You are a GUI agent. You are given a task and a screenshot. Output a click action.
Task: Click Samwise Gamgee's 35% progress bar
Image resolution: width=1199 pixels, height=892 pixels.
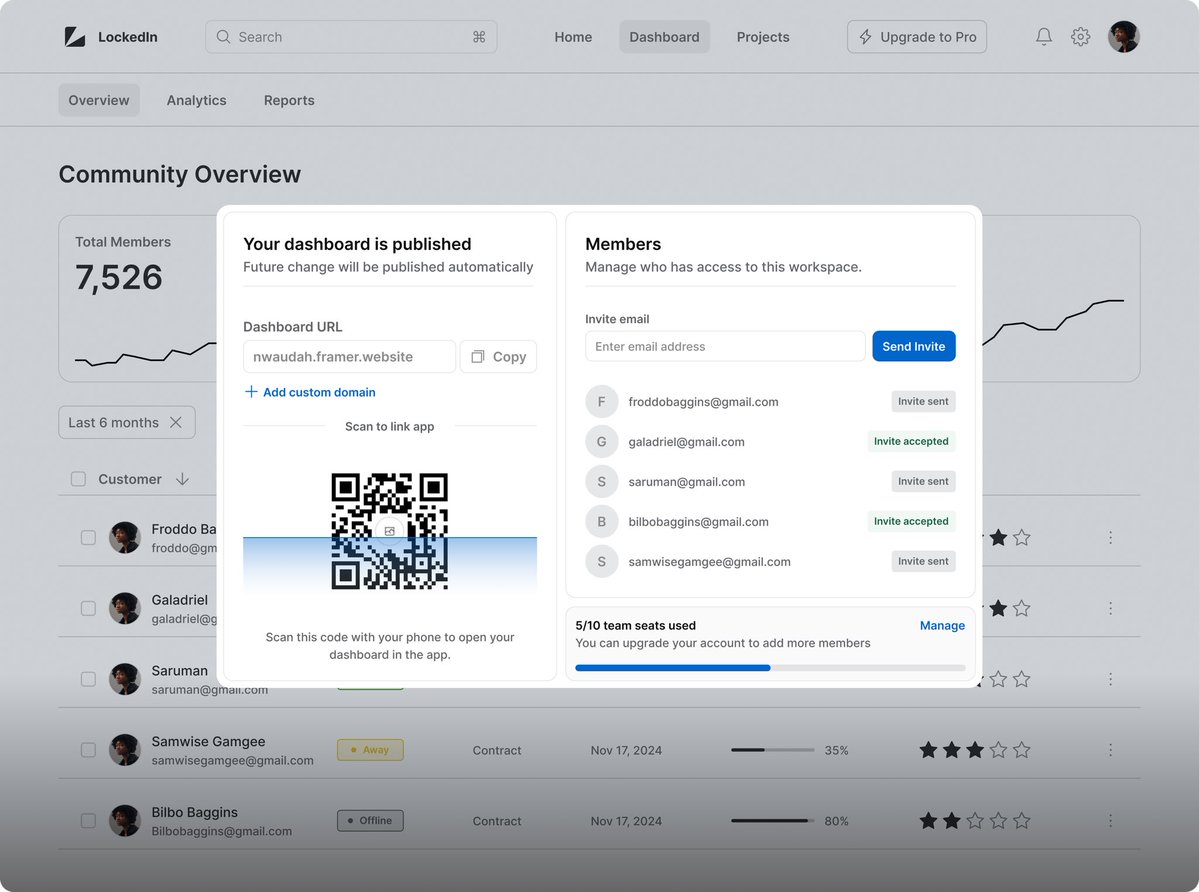772,750
